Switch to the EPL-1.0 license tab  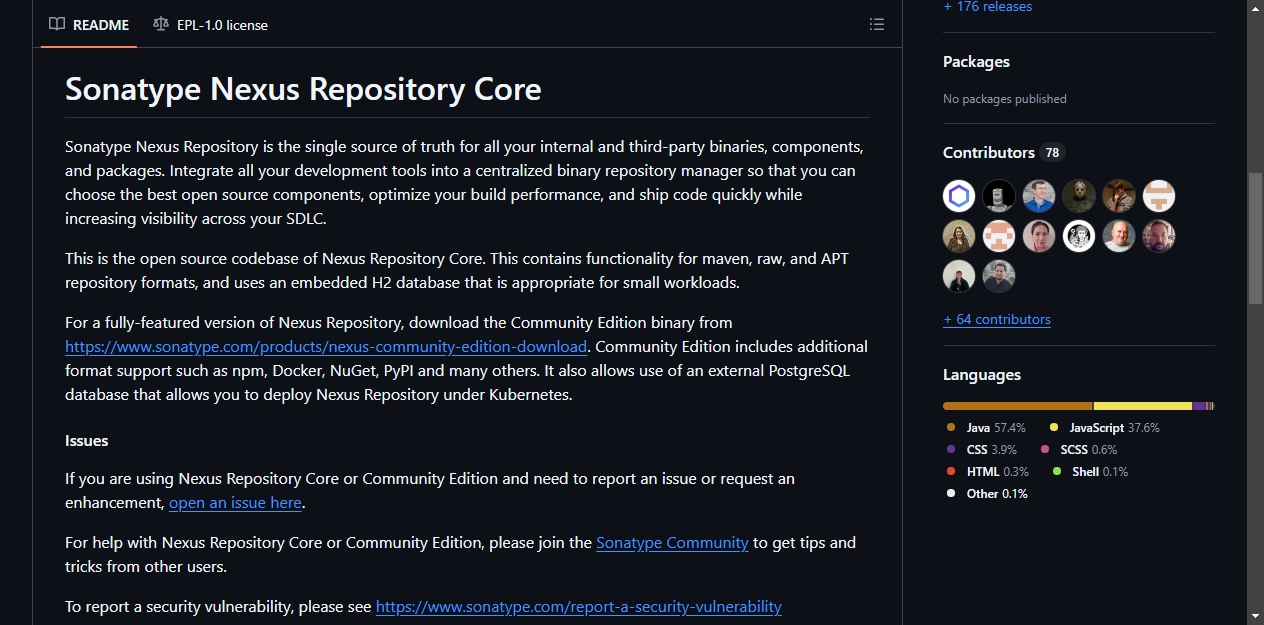point(211,25)
